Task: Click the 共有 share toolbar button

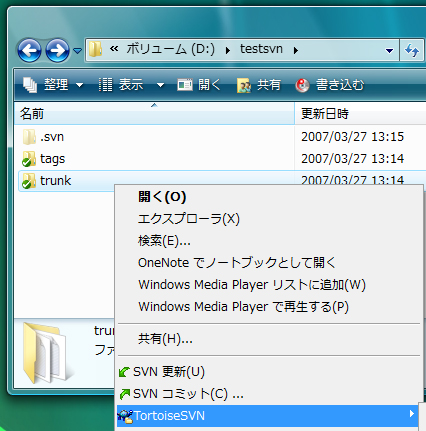Action: [x=259, y=85]
